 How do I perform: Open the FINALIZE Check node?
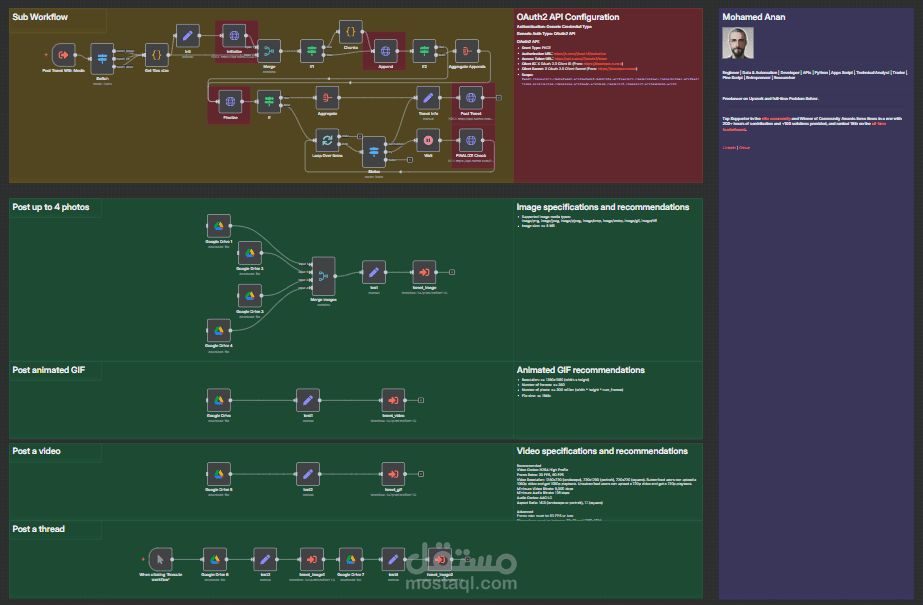(470, 139)
